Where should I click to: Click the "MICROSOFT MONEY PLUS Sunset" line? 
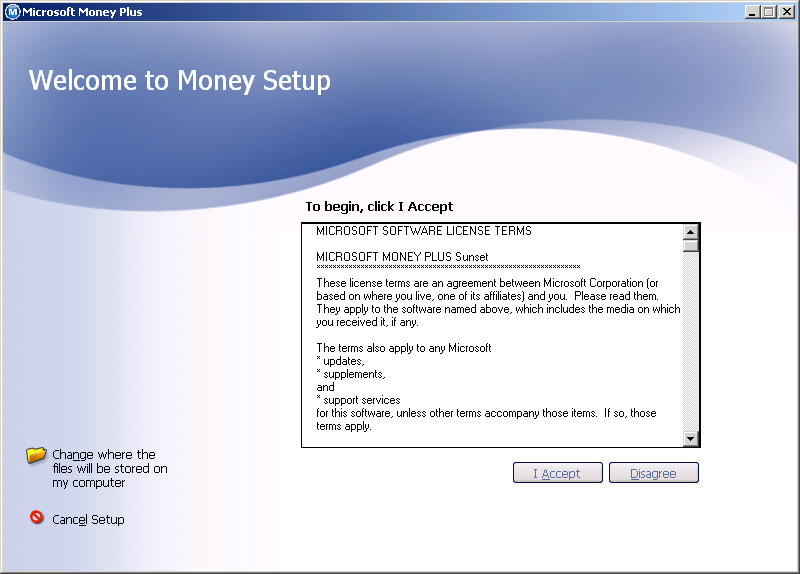pos(402,257)
